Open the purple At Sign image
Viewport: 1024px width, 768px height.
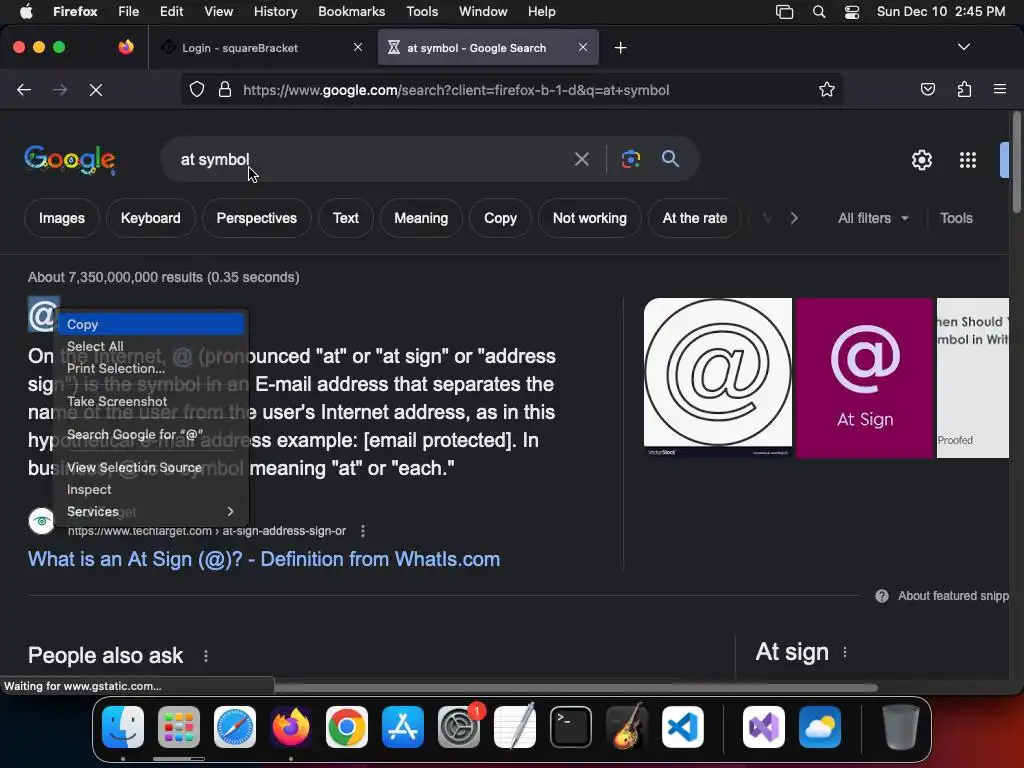(865, 377)
